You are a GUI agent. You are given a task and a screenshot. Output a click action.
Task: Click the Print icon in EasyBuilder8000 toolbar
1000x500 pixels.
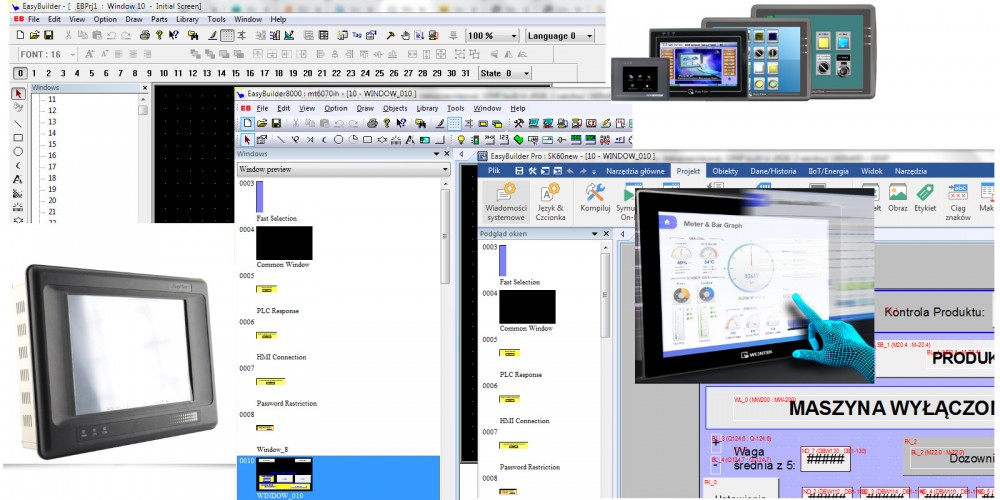(373, 123)
